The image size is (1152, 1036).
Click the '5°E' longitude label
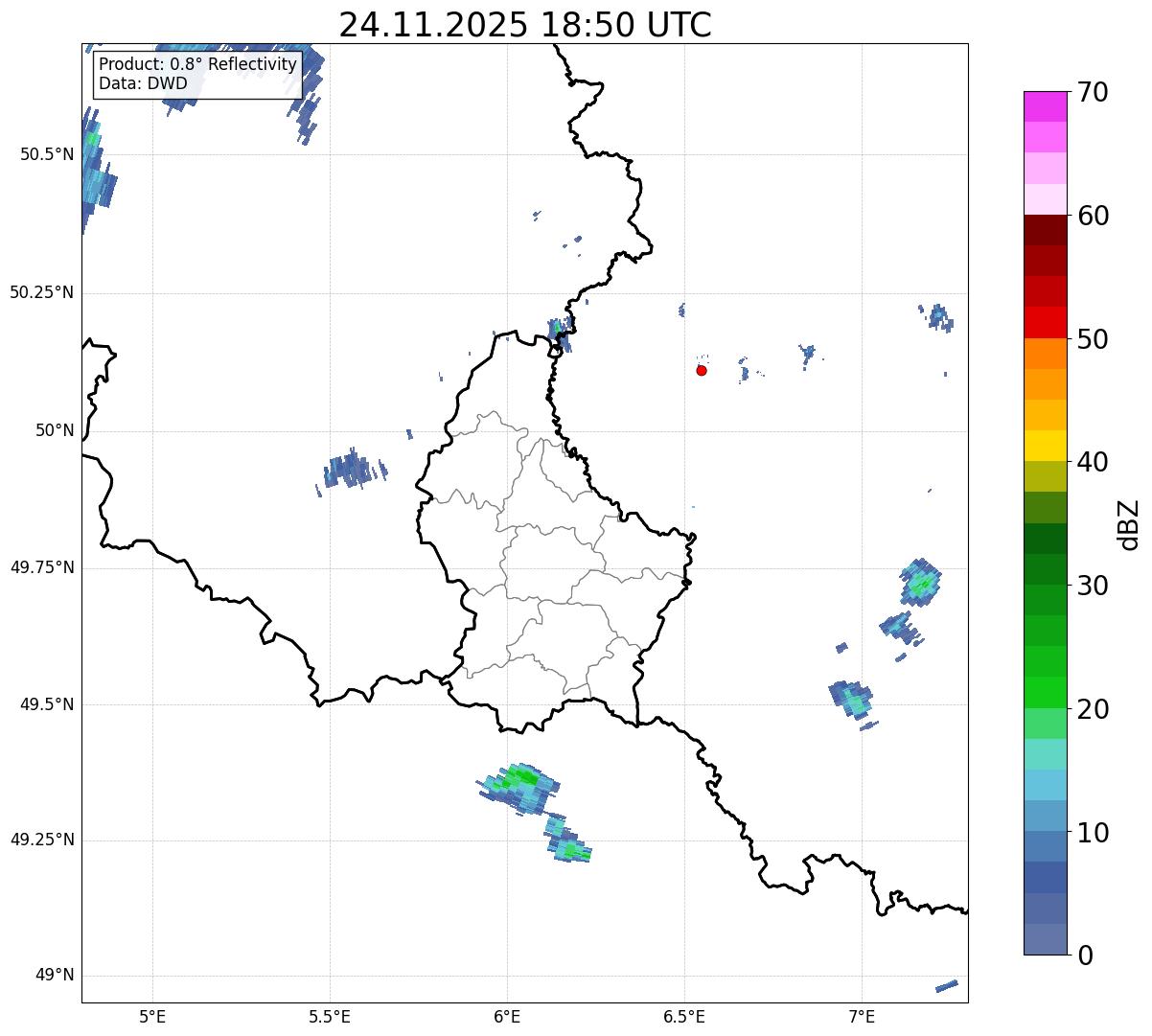[152, 1018]
